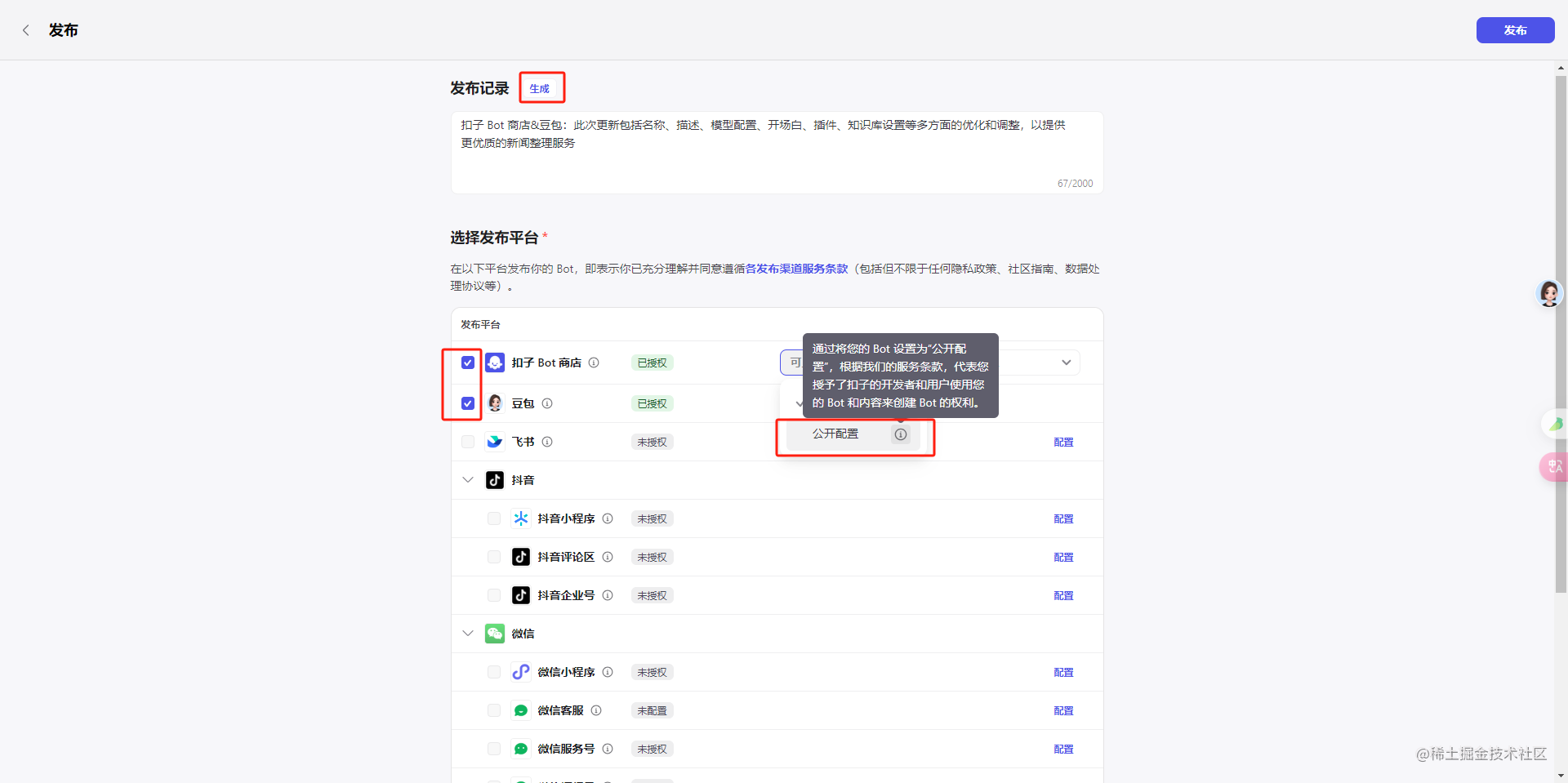
Task: Click 配置 link for 微信客服
Action: [1063, 710]
